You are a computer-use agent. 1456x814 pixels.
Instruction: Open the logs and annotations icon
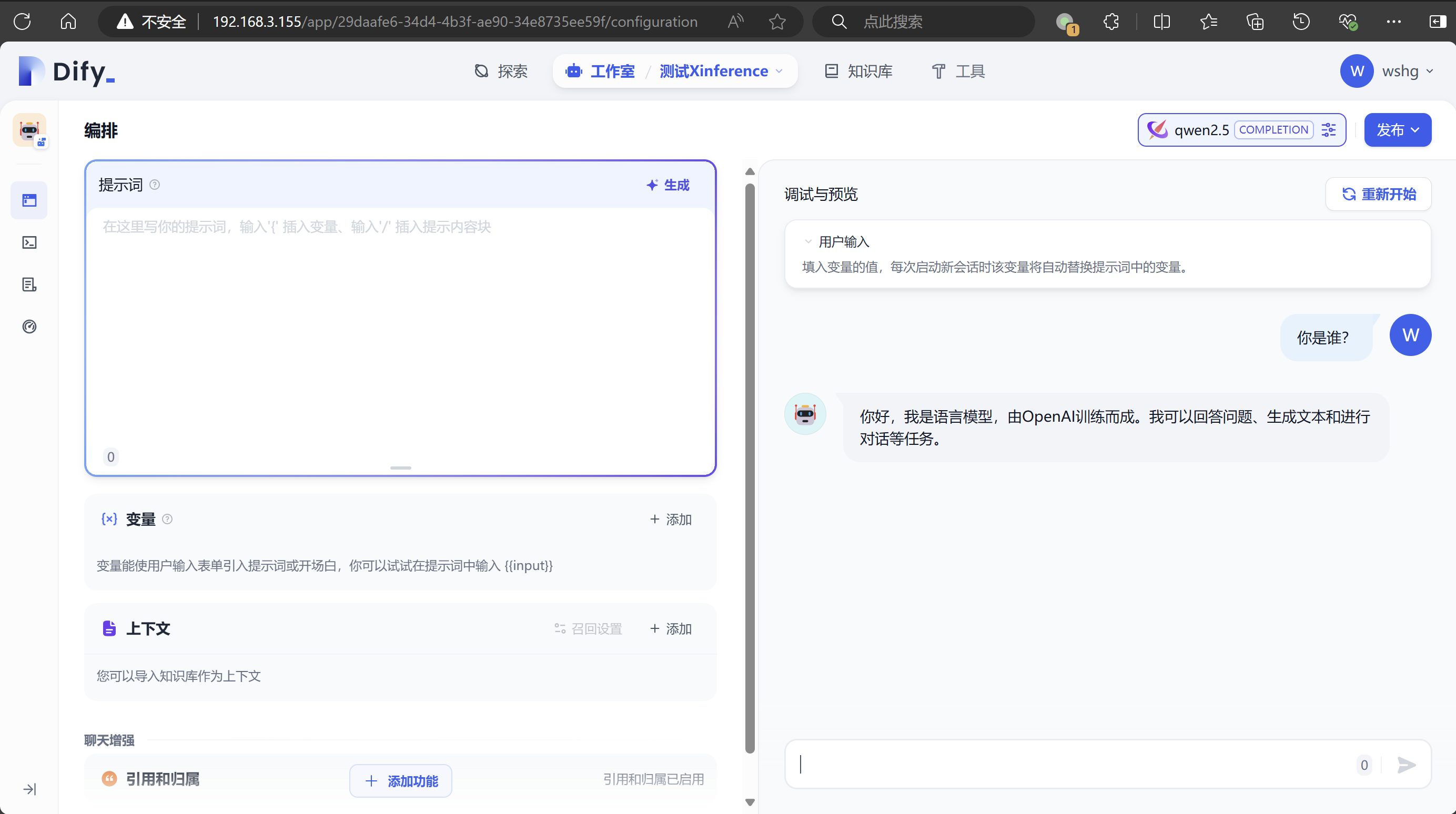(x=29, y=284)
